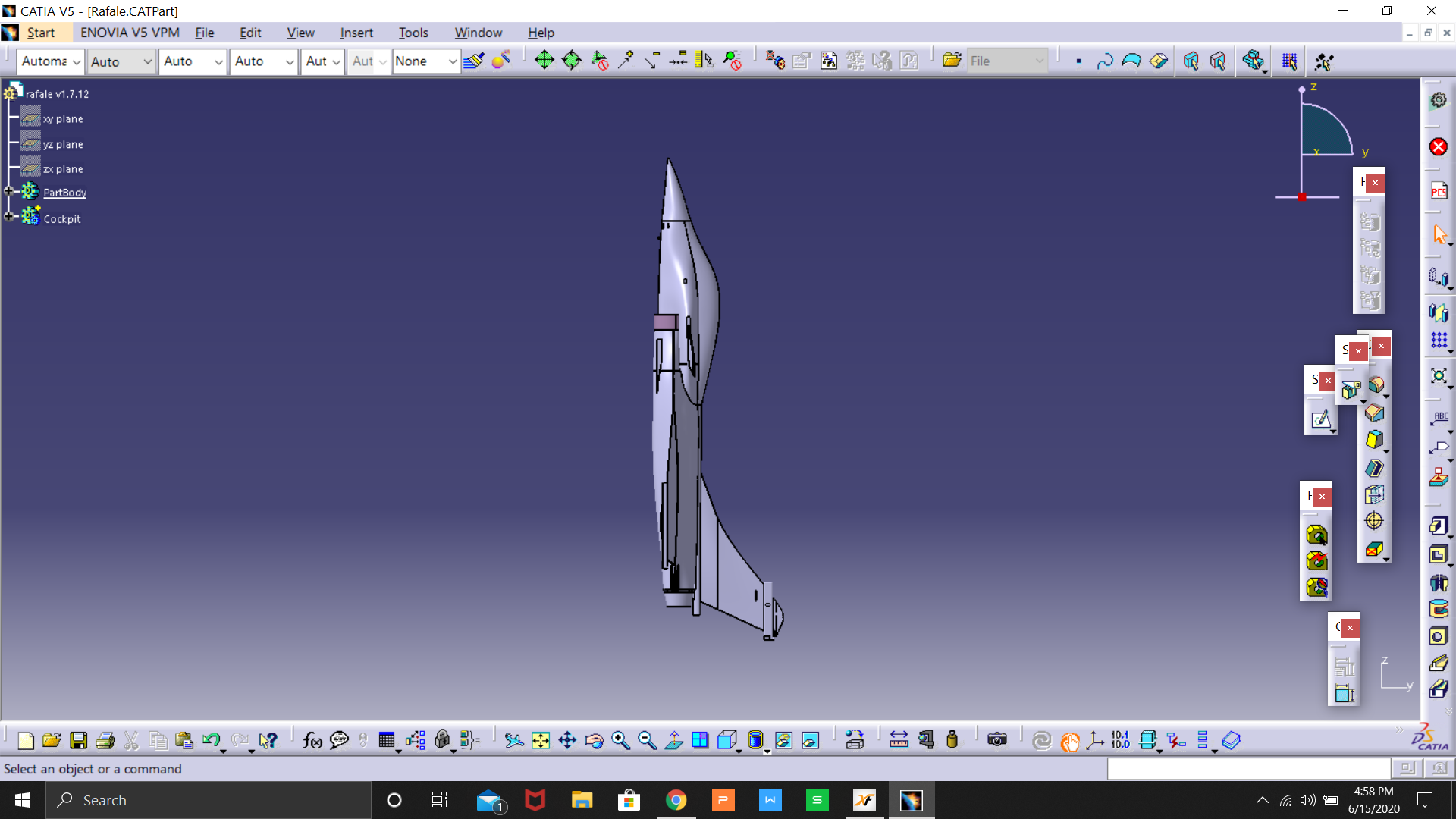The image size is (1456, 819).
Task: Open the fourth Auto dropdown in graphic properties
Action: pyautogui.click(x=264, y=61)
